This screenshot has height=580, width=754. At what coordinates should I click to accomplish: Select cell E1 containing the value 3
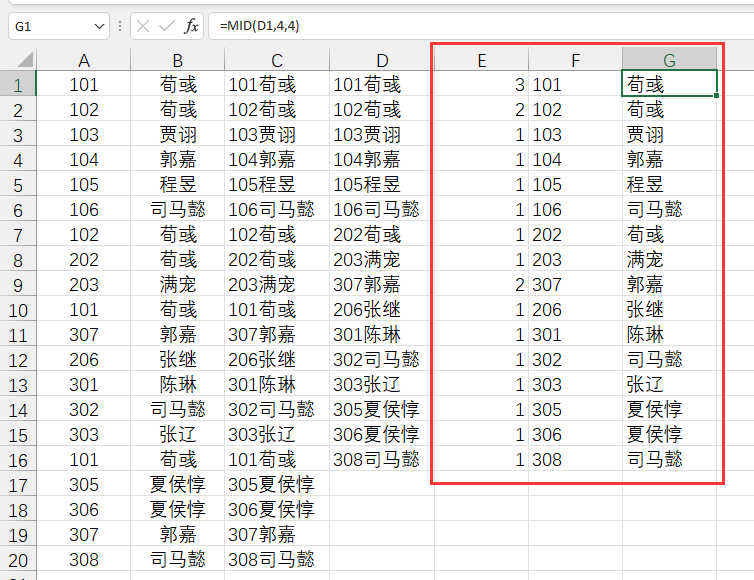point(481,85)
